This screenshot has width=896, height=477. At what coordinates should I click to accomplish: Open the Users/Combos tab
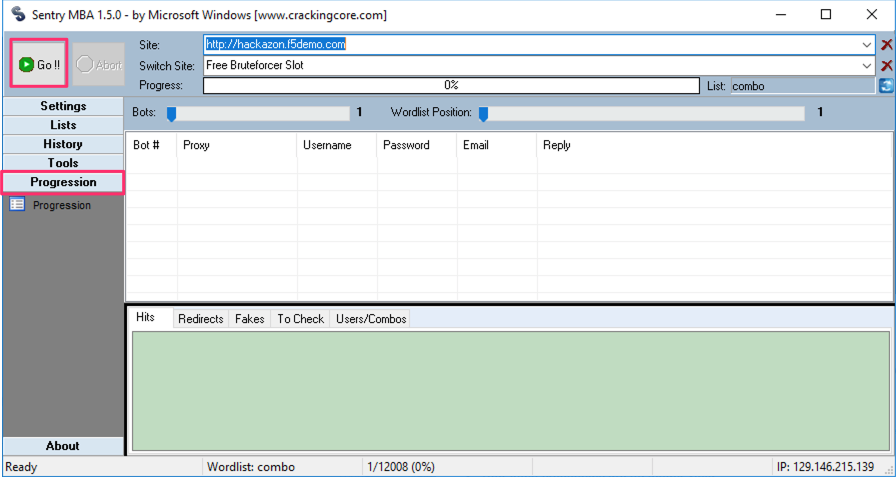click(371, 319)
